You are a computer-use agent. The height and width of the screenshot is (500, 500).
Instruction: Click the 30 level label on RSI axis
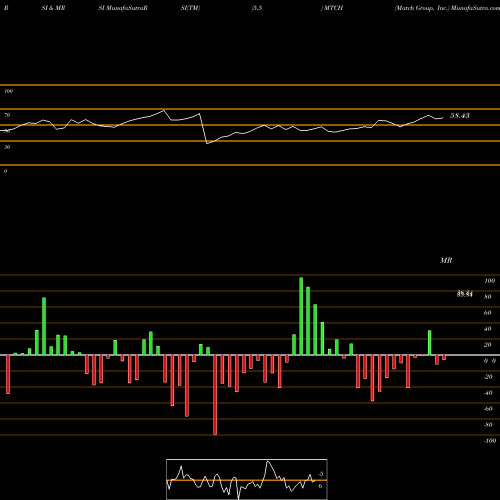pos(7,147)
